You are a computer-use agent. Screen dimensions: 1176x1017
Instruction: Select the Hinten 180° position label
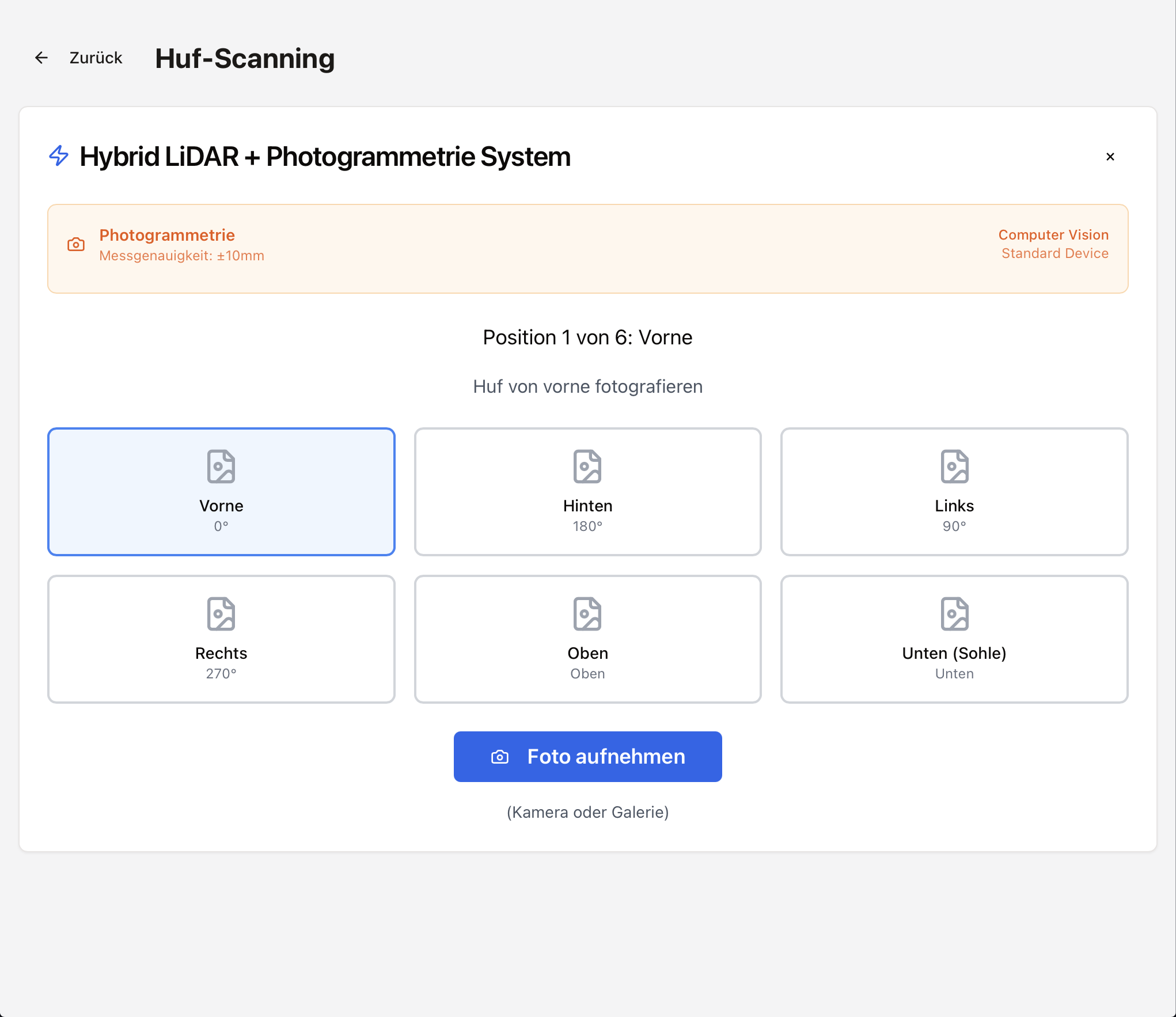(587, 506)
